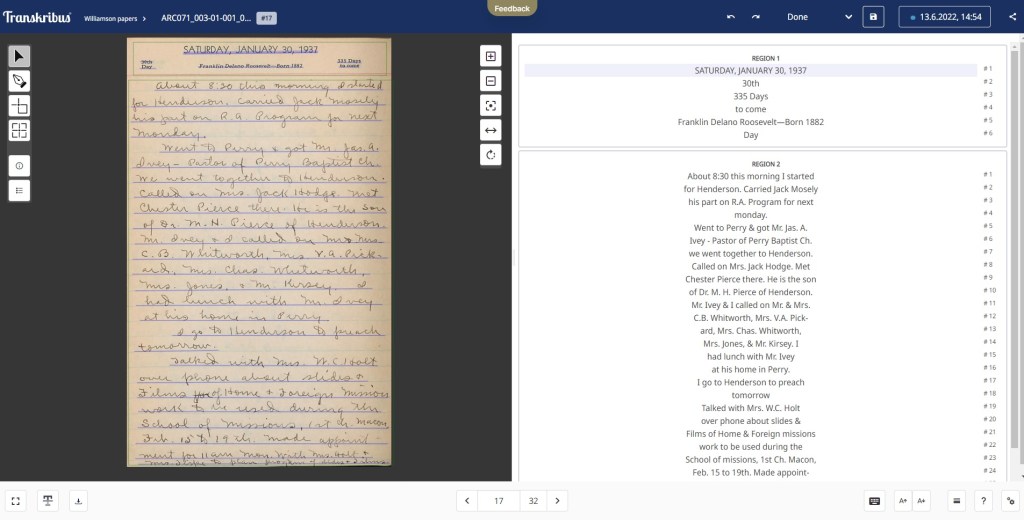Rotate the document image
This screenshot has height=520, width=1024.
coord(491,155)
